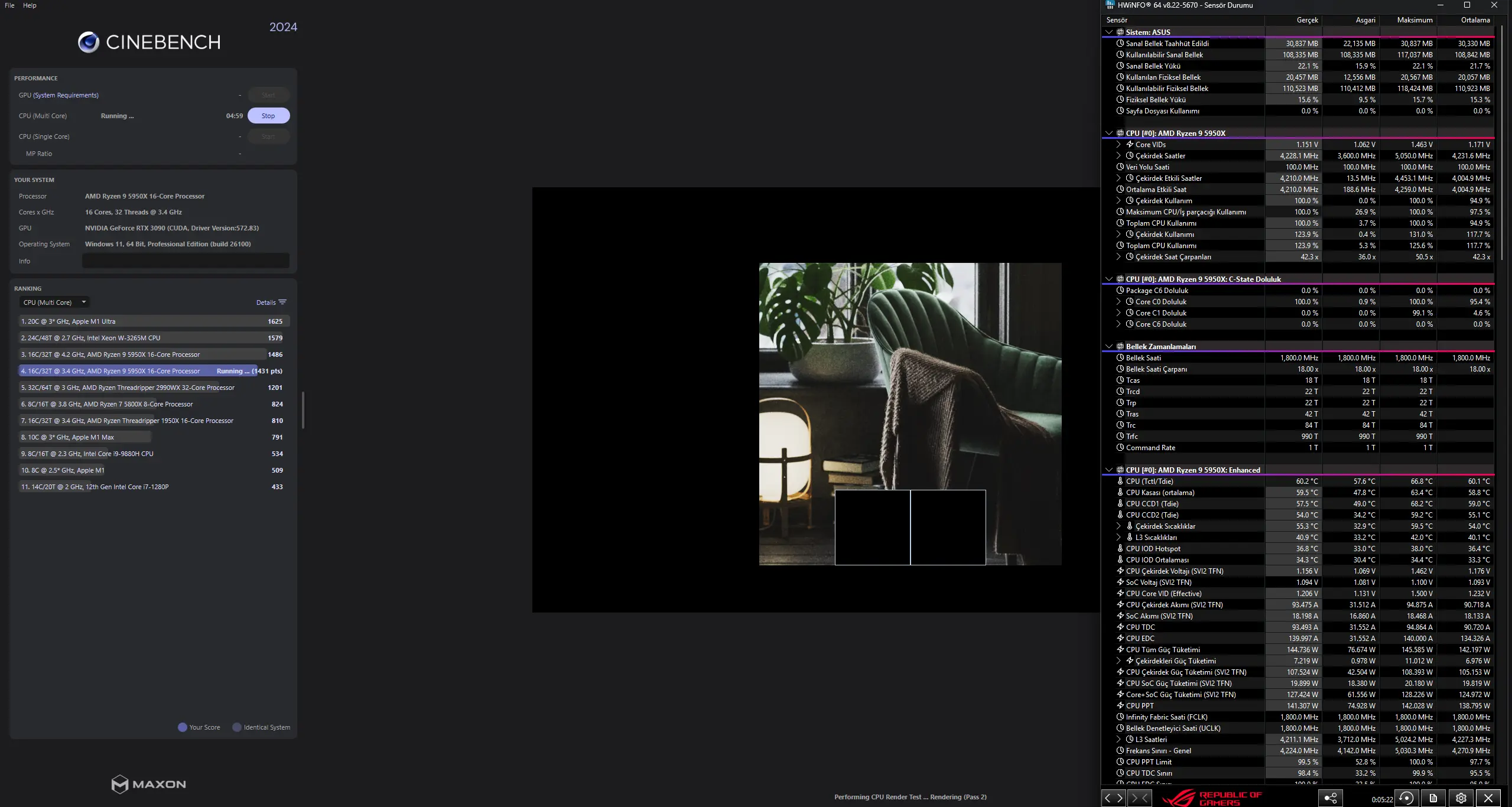Click the thermometer icon beside CPU IOD Hotspot
1512x807 pixels.
click(1120, 548)
